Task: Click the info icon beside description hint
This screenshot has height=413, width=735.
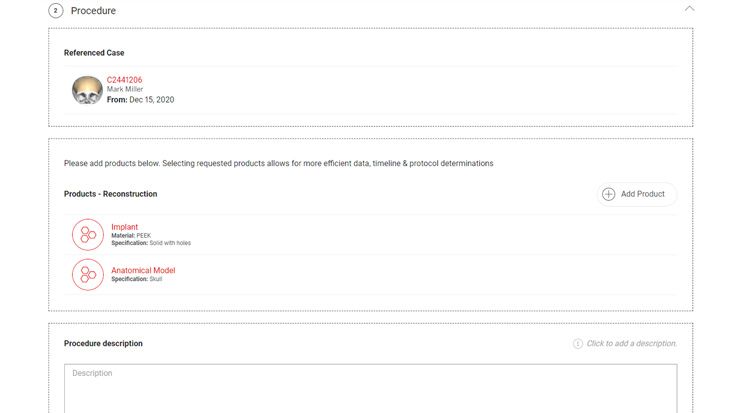Action: [577, 344]
